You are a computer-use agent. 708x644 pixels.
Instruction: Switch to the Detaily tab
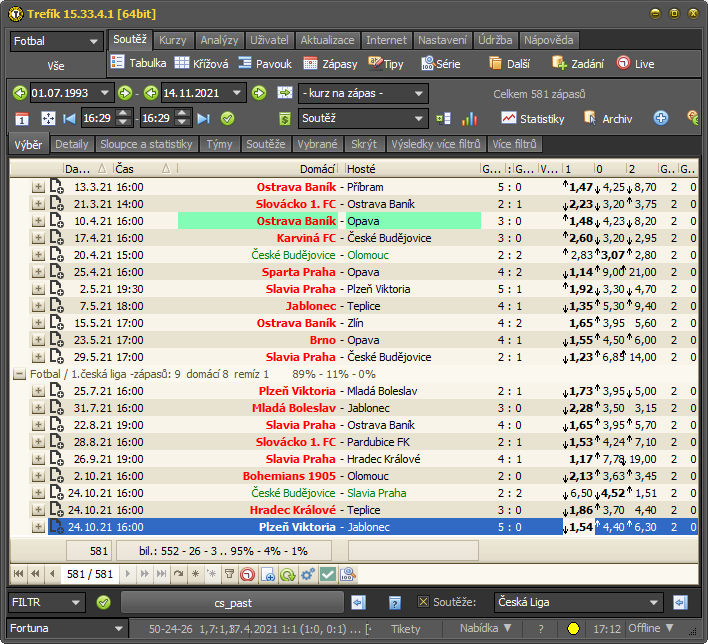click(71, 144)
